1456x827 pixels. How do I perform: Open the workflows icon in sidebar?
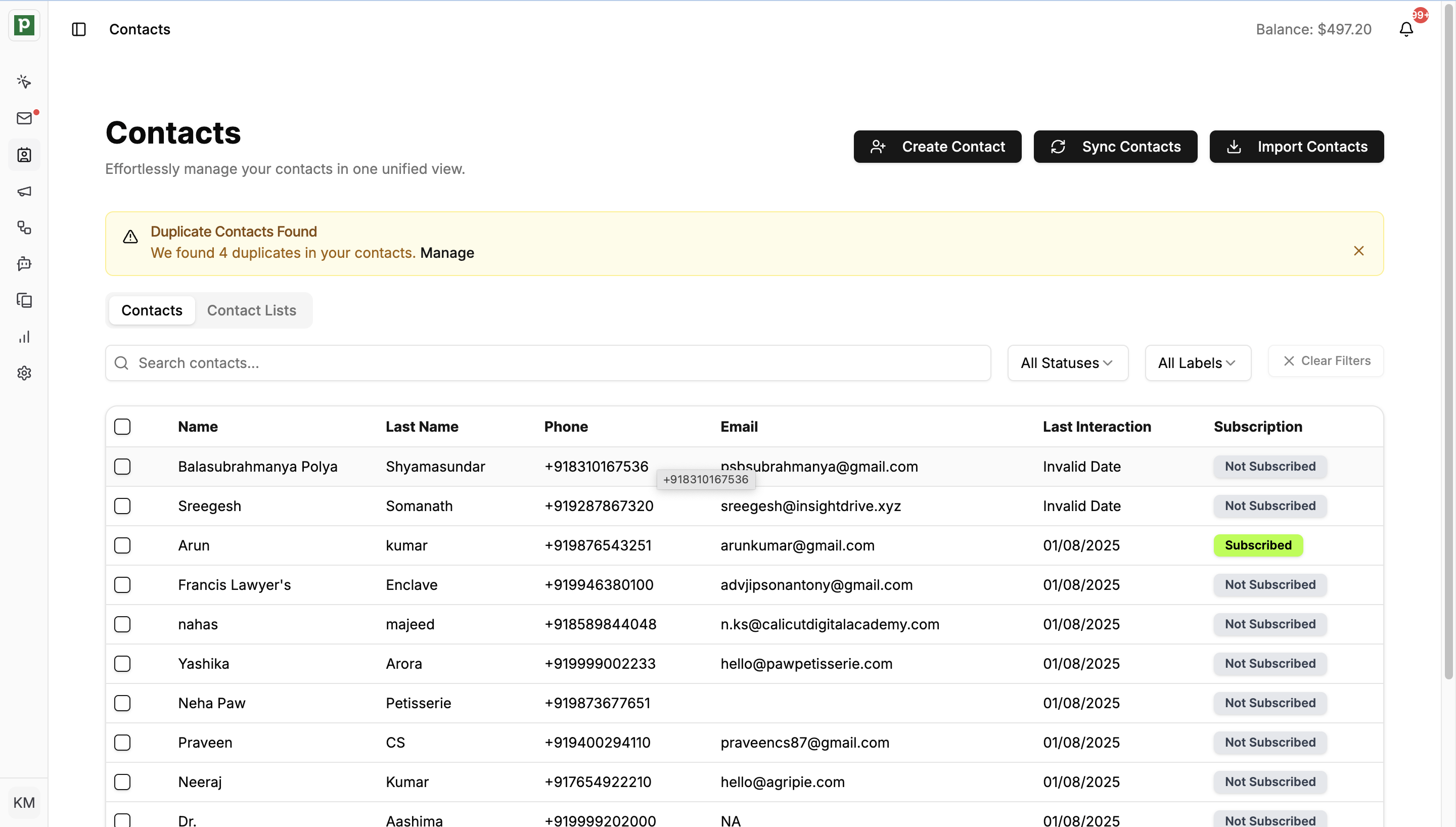(24, 228)
